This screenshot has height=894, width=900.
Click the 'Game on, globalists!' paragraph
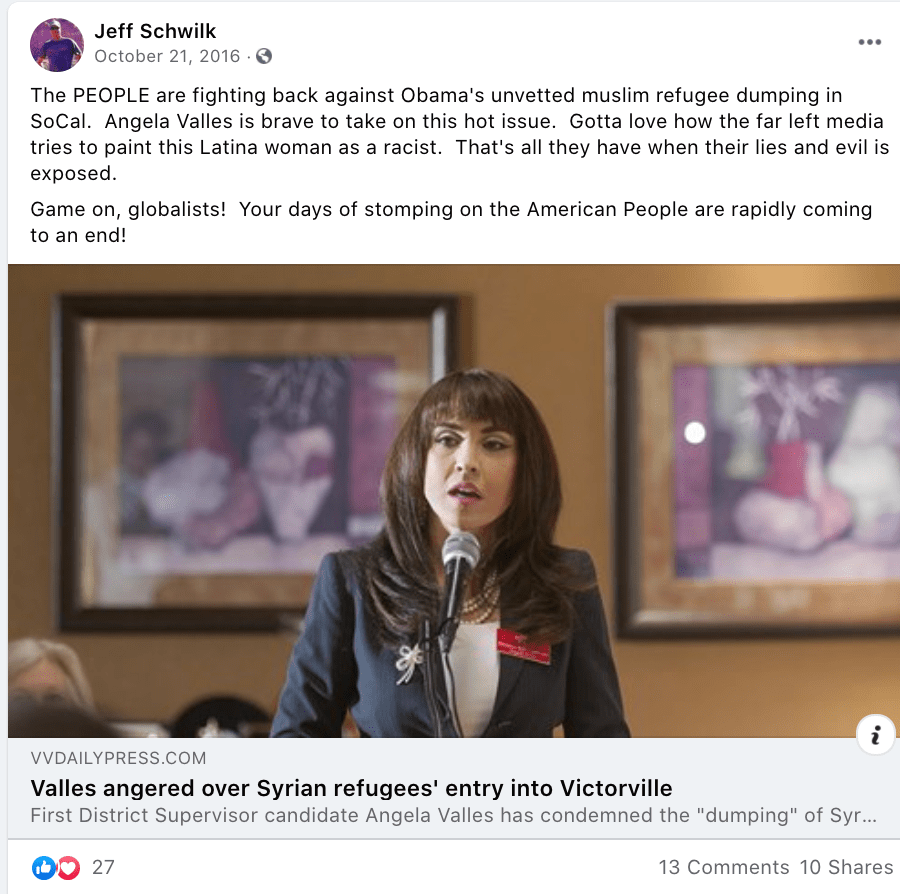tap(451, 222)
